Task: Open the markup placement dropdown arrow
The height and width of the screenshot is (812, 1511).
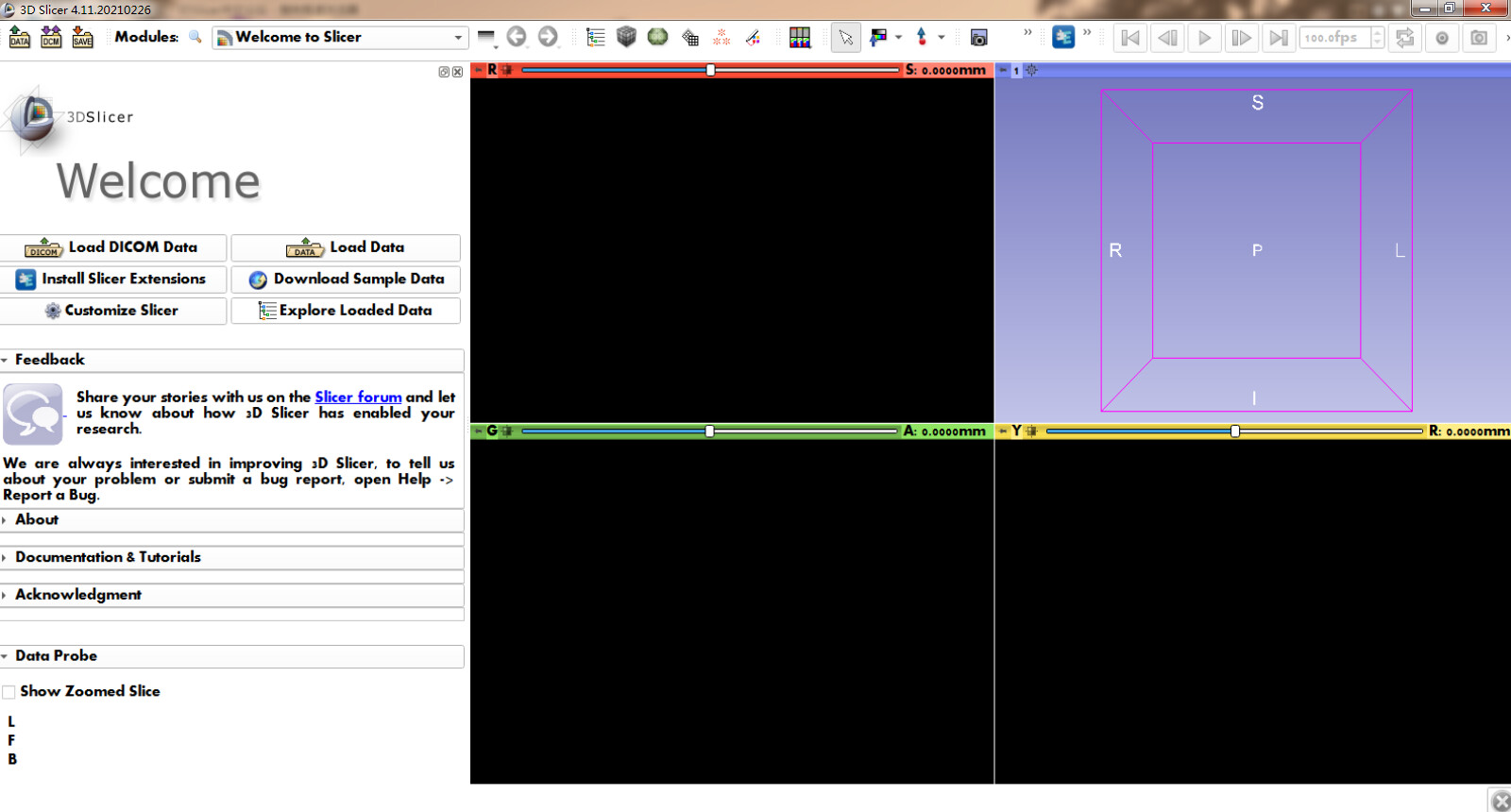Action: click(941, 37)
